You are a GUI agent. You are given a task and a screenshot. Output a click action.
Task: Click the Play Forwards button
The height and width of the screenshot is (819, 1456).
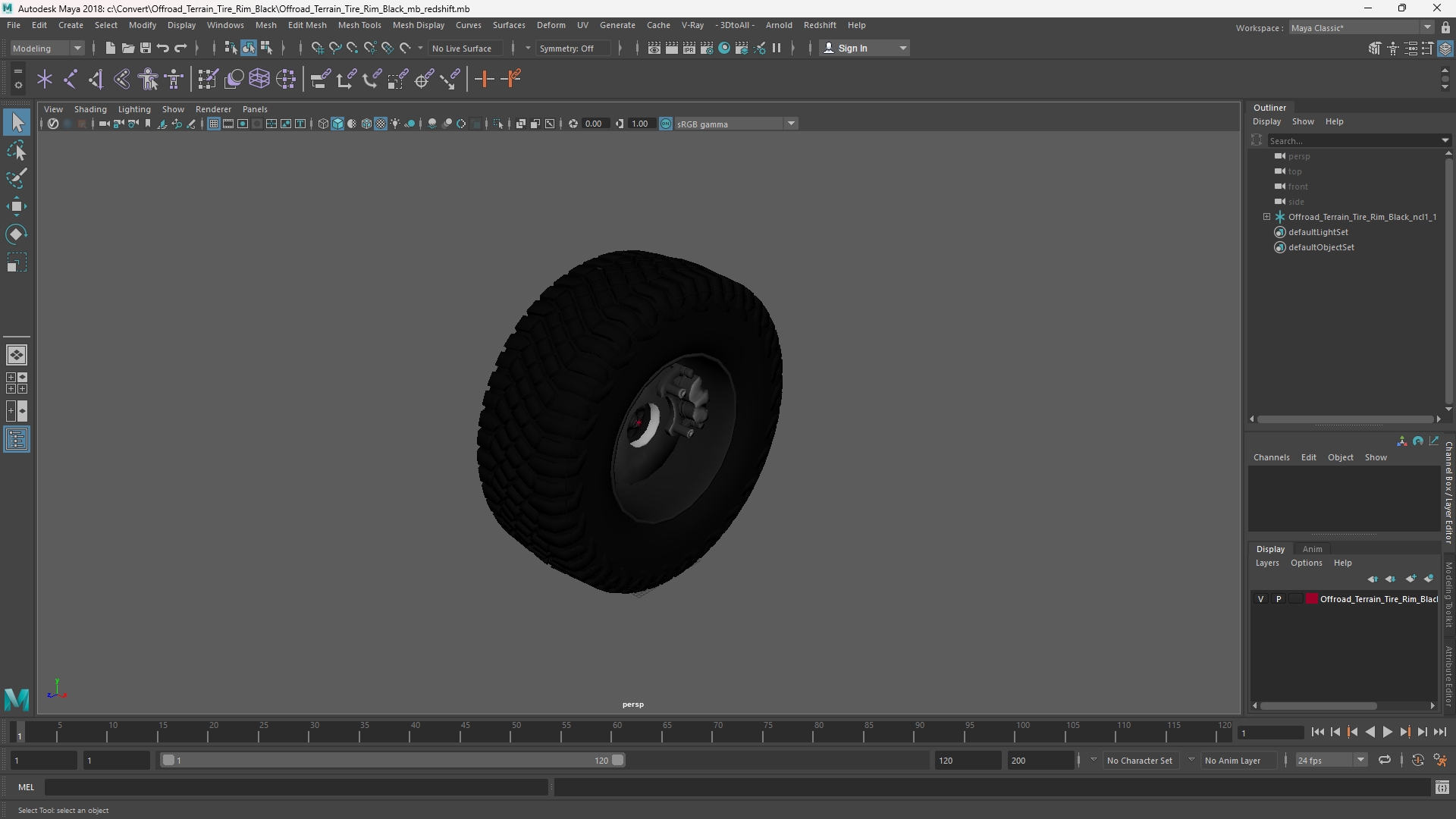[x=1387, y=733]
